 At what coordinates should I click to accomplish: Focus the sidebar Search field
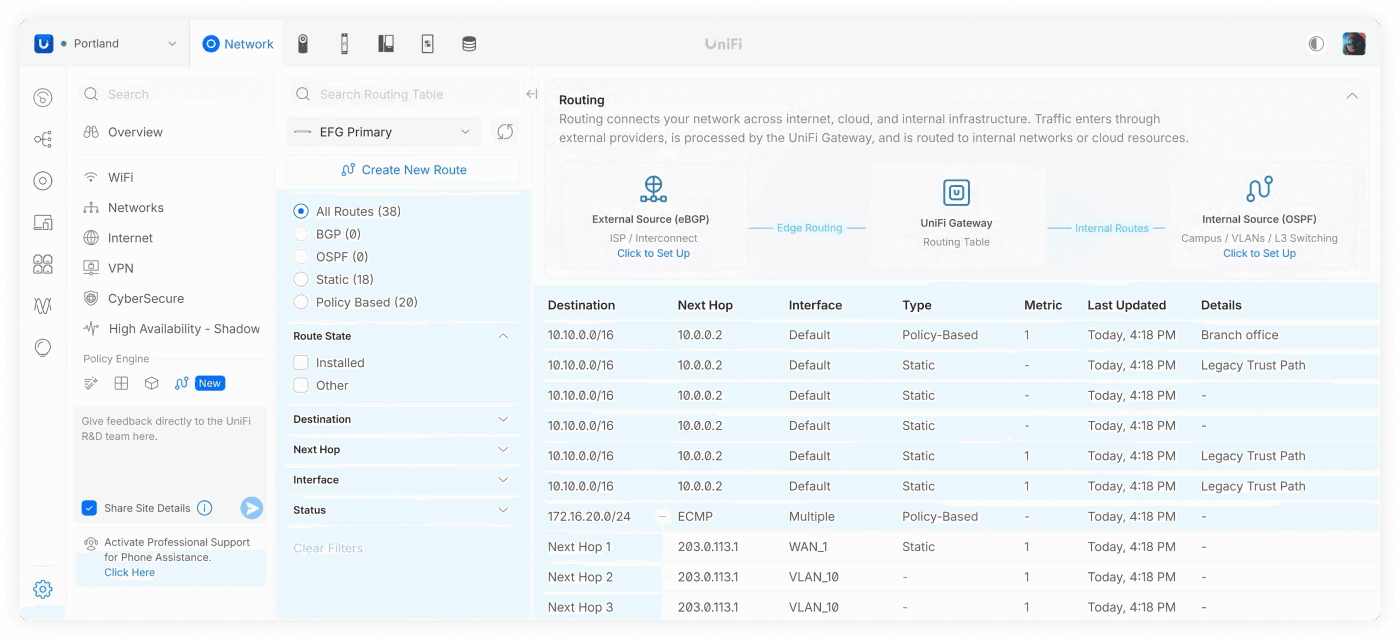tap(170, 94)
